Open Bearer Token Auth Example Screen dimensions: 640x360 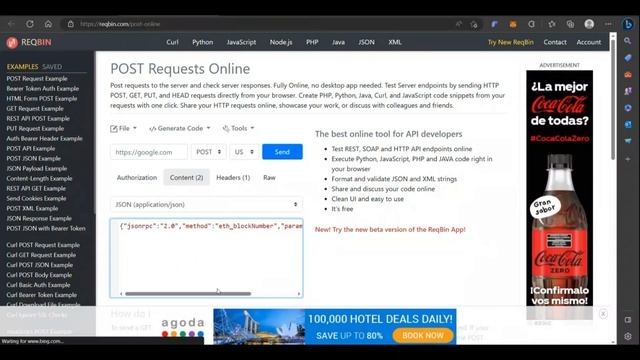(42, 88)
